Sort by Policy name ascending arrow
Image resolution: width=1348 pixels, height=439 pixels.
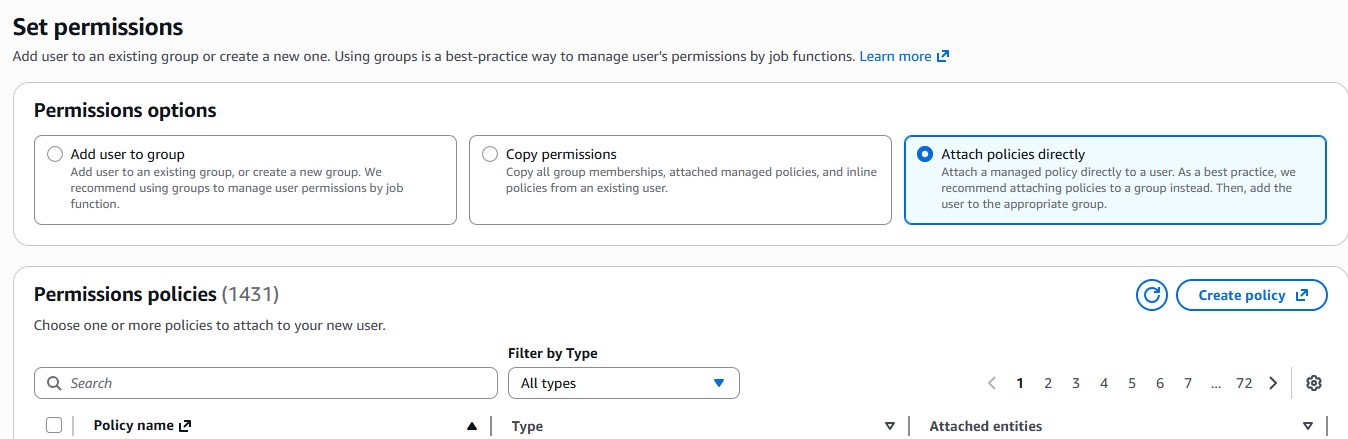tap(472, 426)
